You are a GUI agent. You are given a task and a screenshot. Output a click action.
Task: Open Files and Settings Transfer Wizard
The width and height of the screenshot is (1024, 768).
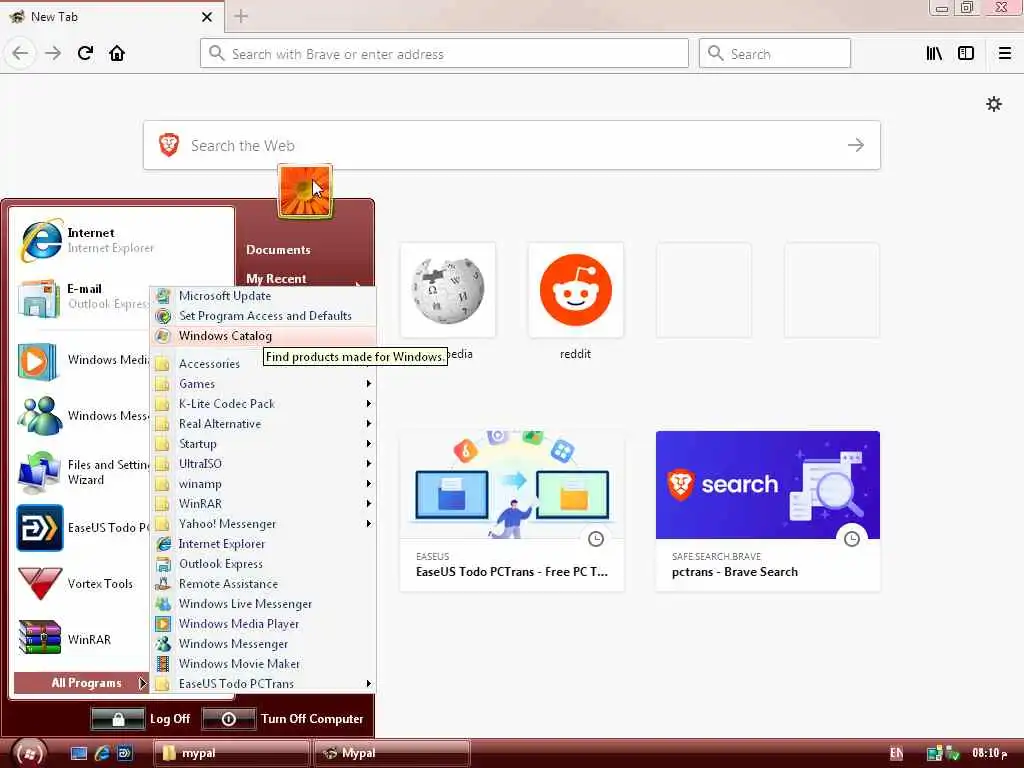pos(83,472)
